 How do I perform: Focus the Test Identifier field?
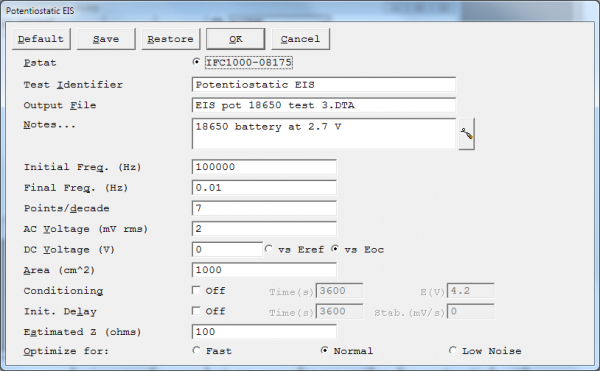coord(324,85)
